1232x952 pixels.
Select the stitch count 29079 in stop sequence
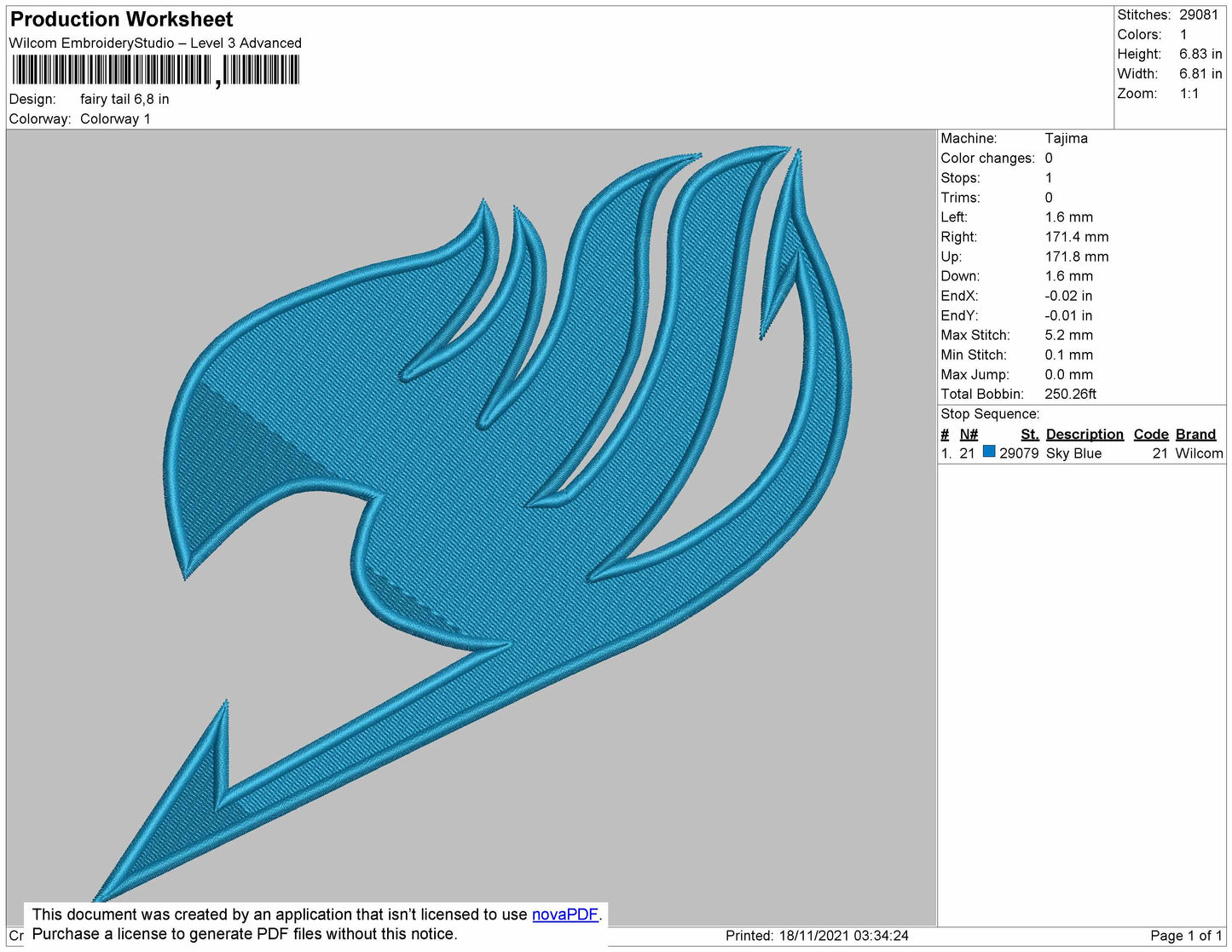(x=1019, y=453)
